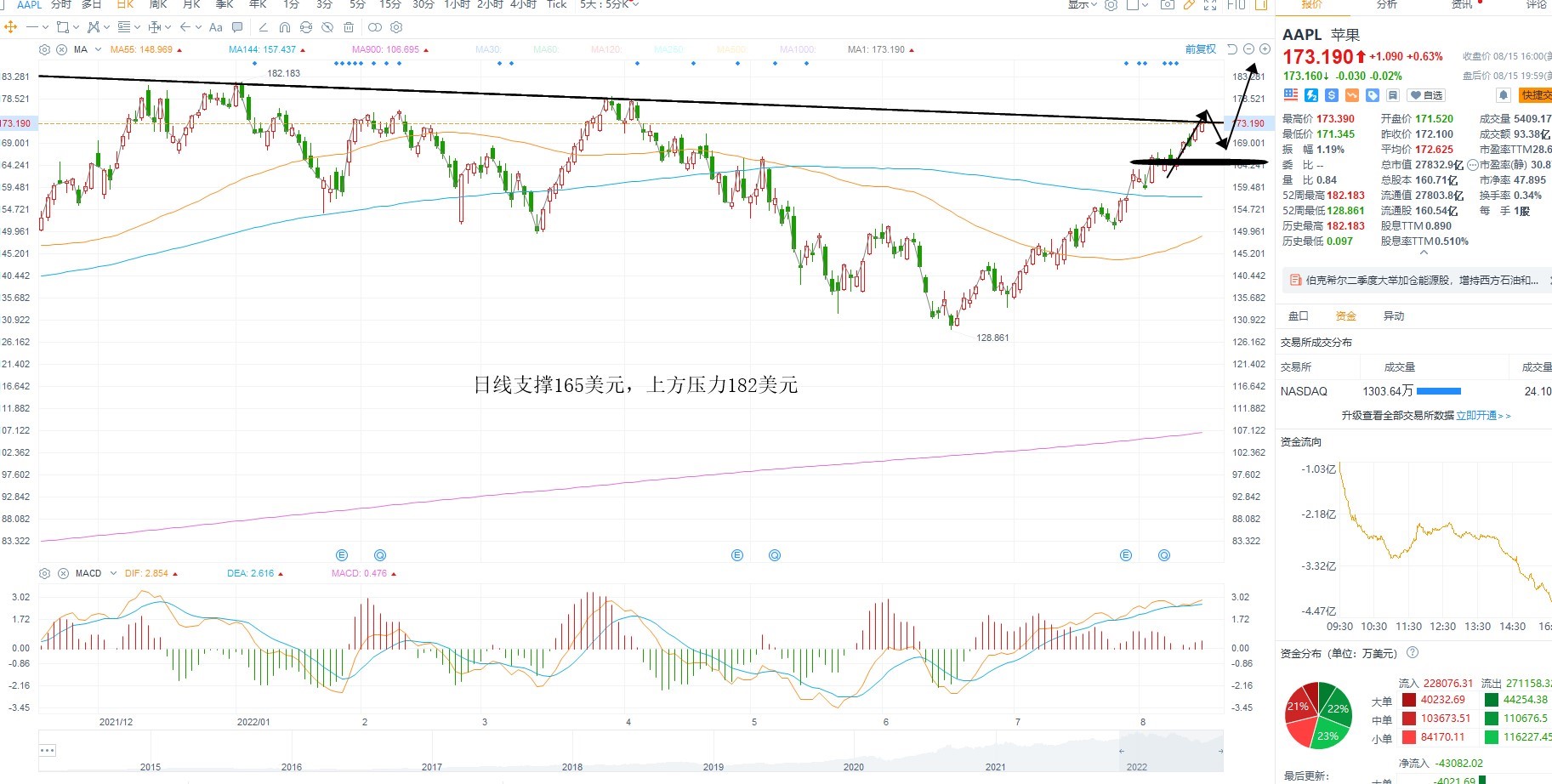Undo the chart zoom reset arrow

coord(1232,49)
